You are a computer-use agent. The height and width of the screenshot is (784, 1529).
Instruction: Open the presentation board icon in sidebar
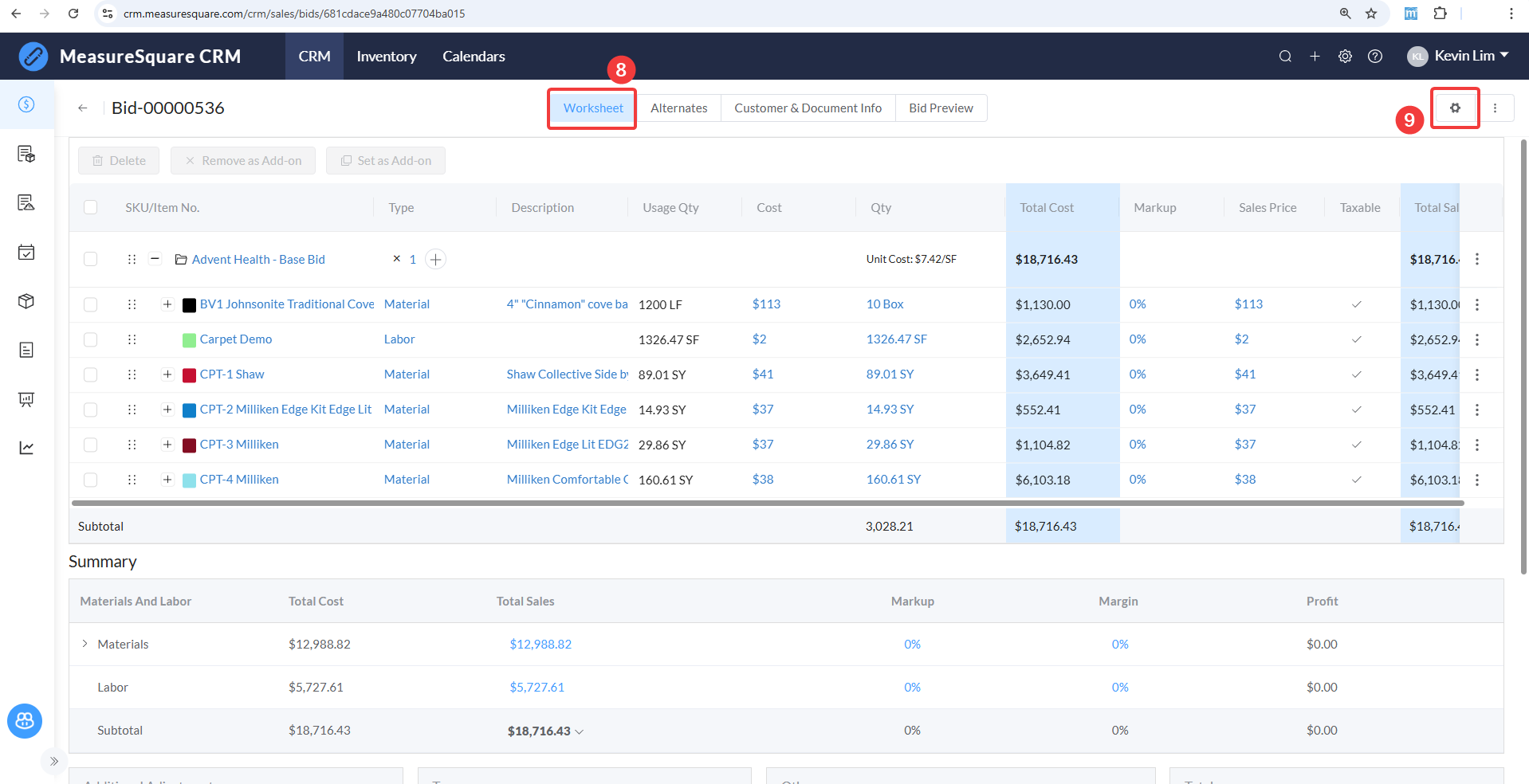tap(26, 399)
